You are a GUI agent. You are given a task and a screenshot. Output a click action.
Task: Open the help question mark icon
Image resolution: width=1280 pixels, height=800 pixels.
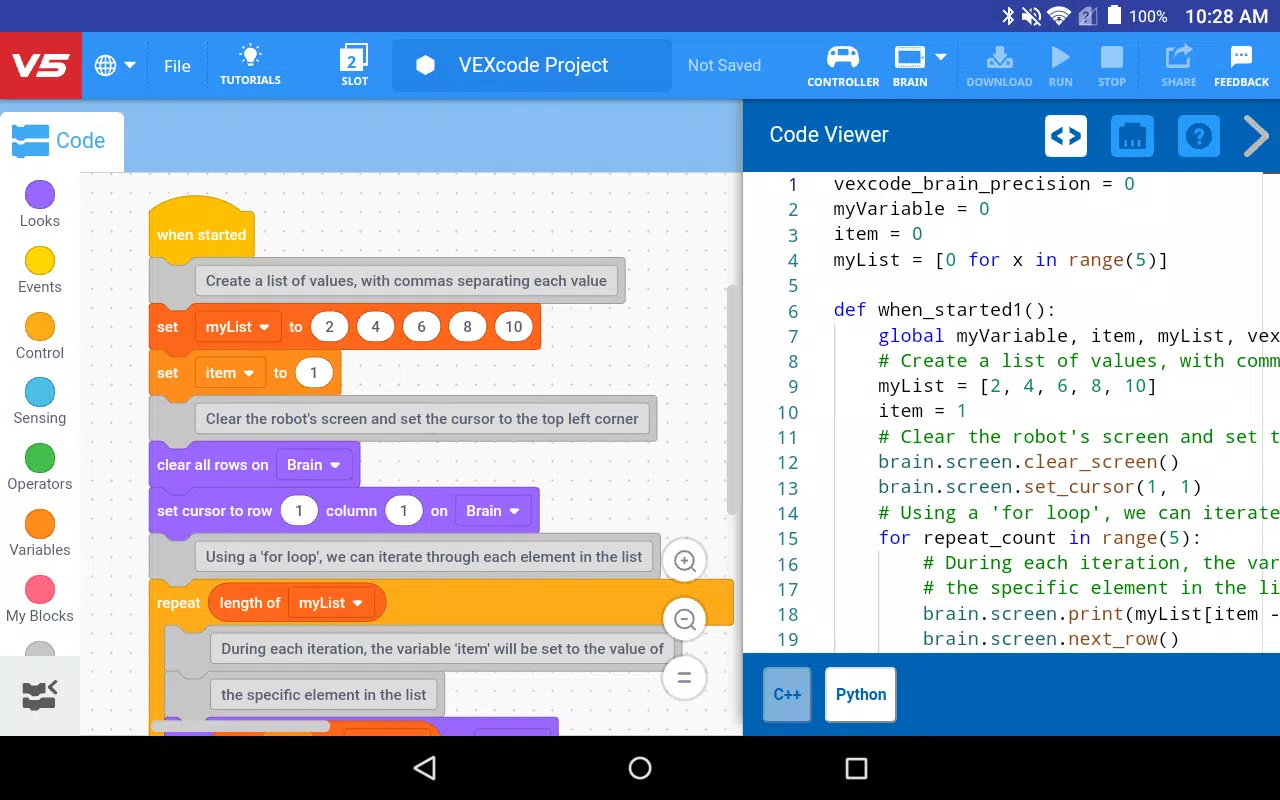tap(1198, 136)
